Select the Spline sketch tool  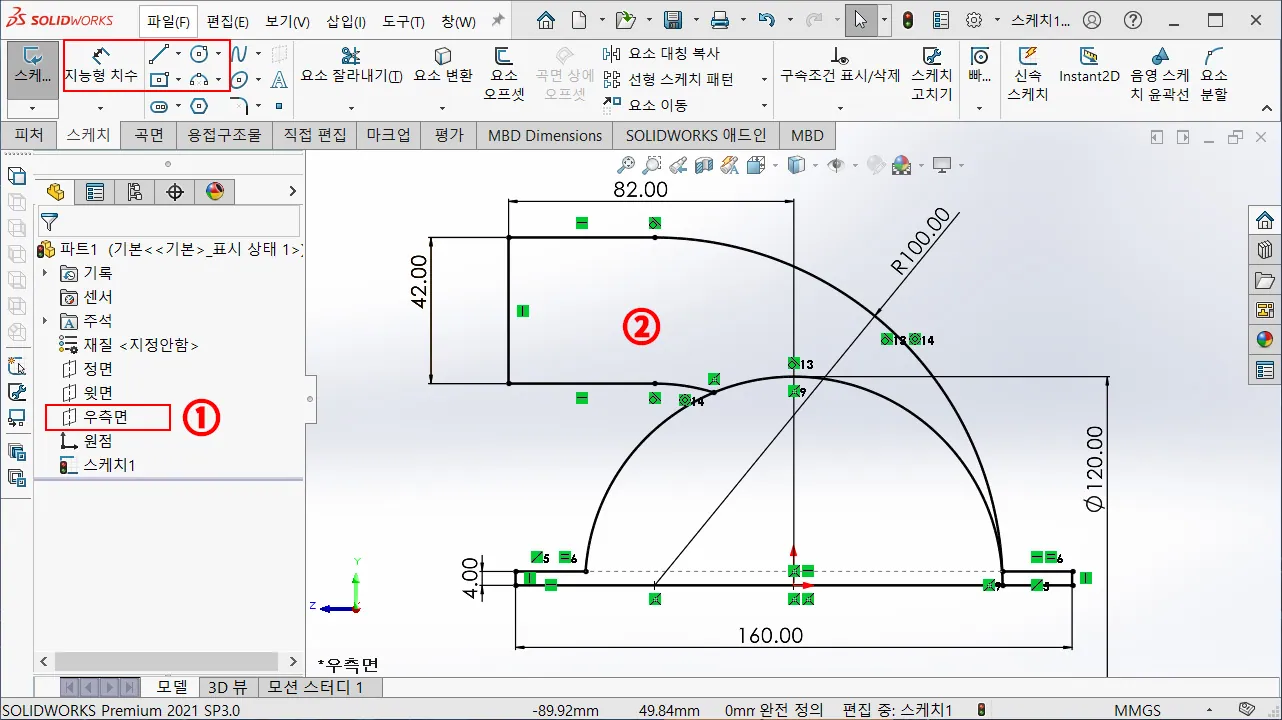(x=240, y=54)
